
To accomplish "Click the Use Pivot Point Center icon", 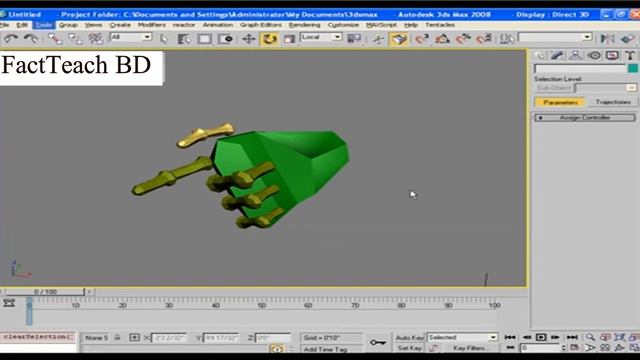I will pyautogui.click(x=354, y=39).
